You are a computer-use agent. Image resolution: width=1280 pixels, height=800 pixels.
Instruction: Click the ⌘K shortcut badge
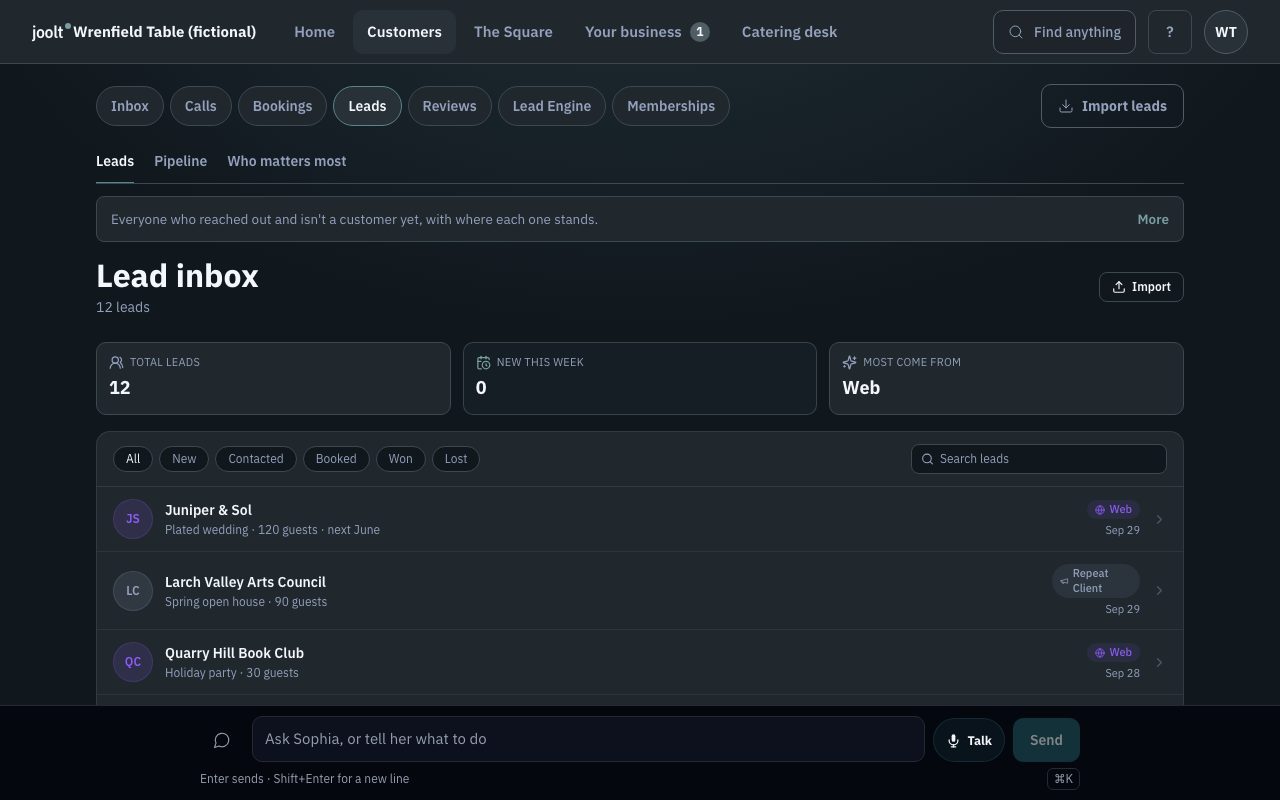coord(1063,778)
